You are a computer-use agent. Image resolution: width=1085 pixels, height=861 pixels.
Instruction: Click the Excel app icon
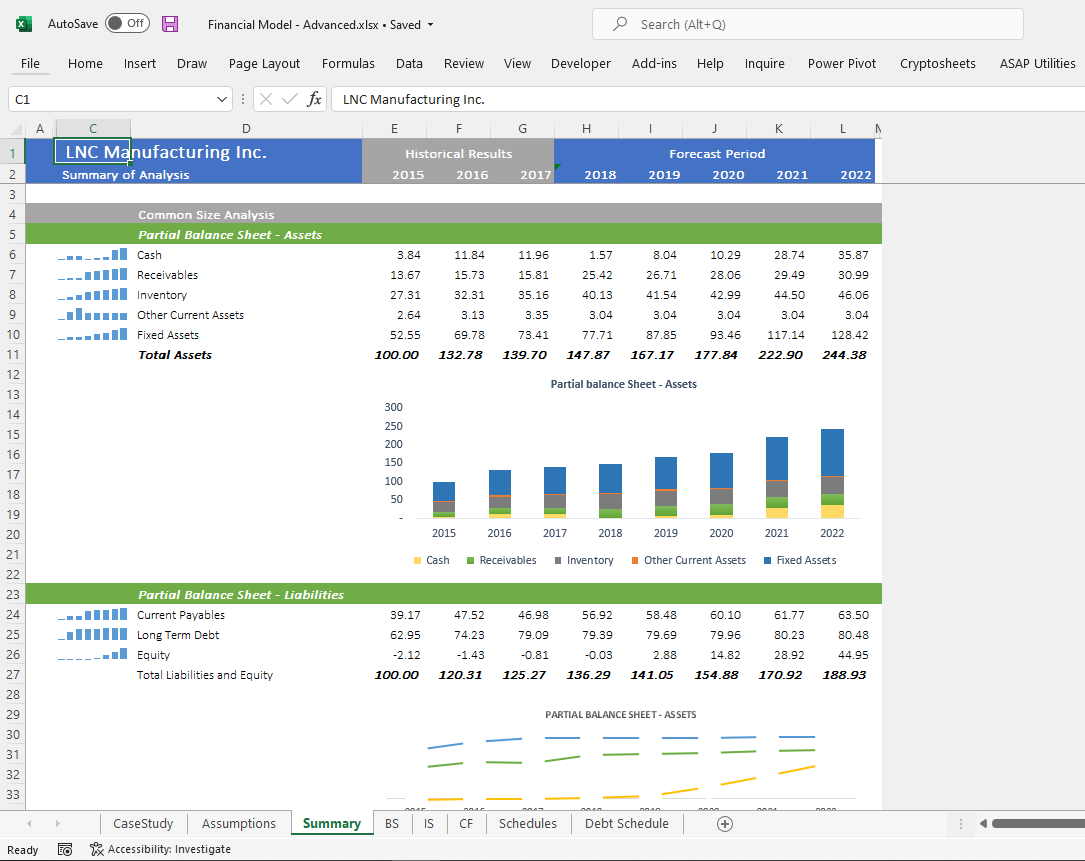coord(24,24)
